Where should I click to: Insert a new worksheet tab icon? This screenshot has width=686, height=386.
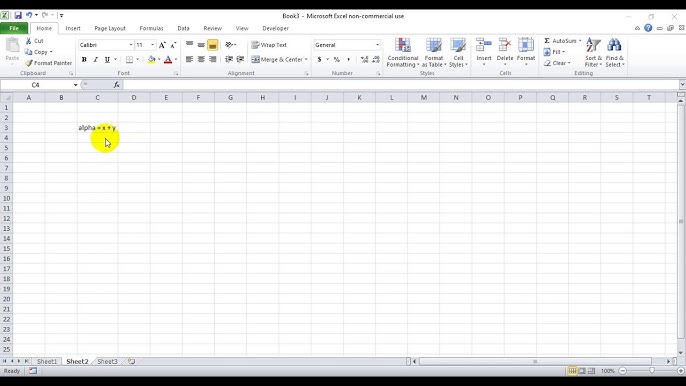pos(131,361)
